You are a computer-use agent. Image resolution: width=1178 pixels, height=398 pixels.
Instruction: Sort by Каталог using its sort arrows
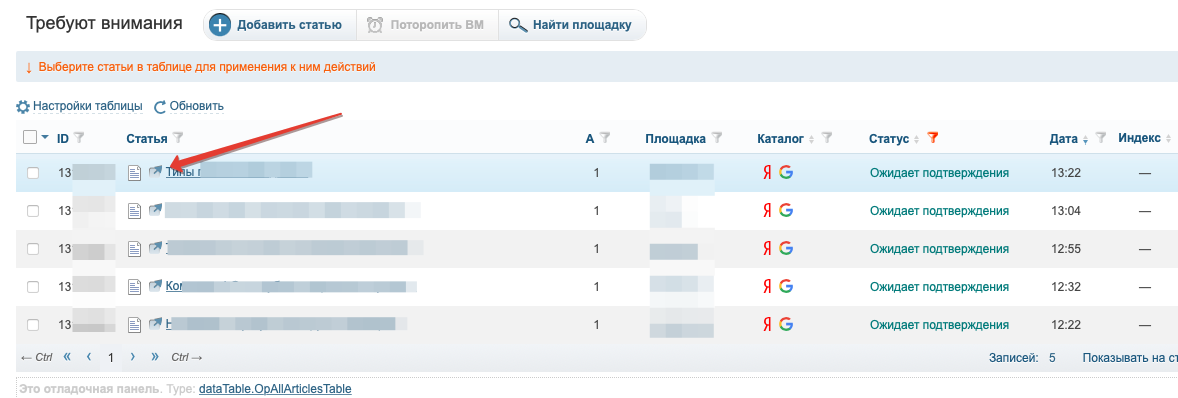pos(811,138)
